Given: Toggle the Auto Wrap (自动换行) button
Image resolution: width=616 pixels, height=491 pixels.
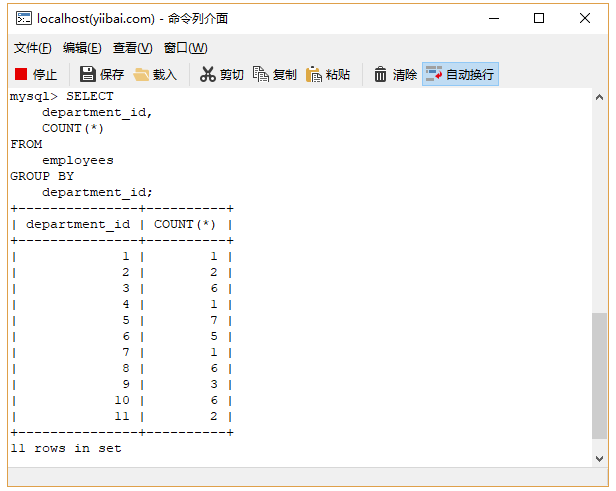Looking at the screenshot, I should tap(460, 74).
